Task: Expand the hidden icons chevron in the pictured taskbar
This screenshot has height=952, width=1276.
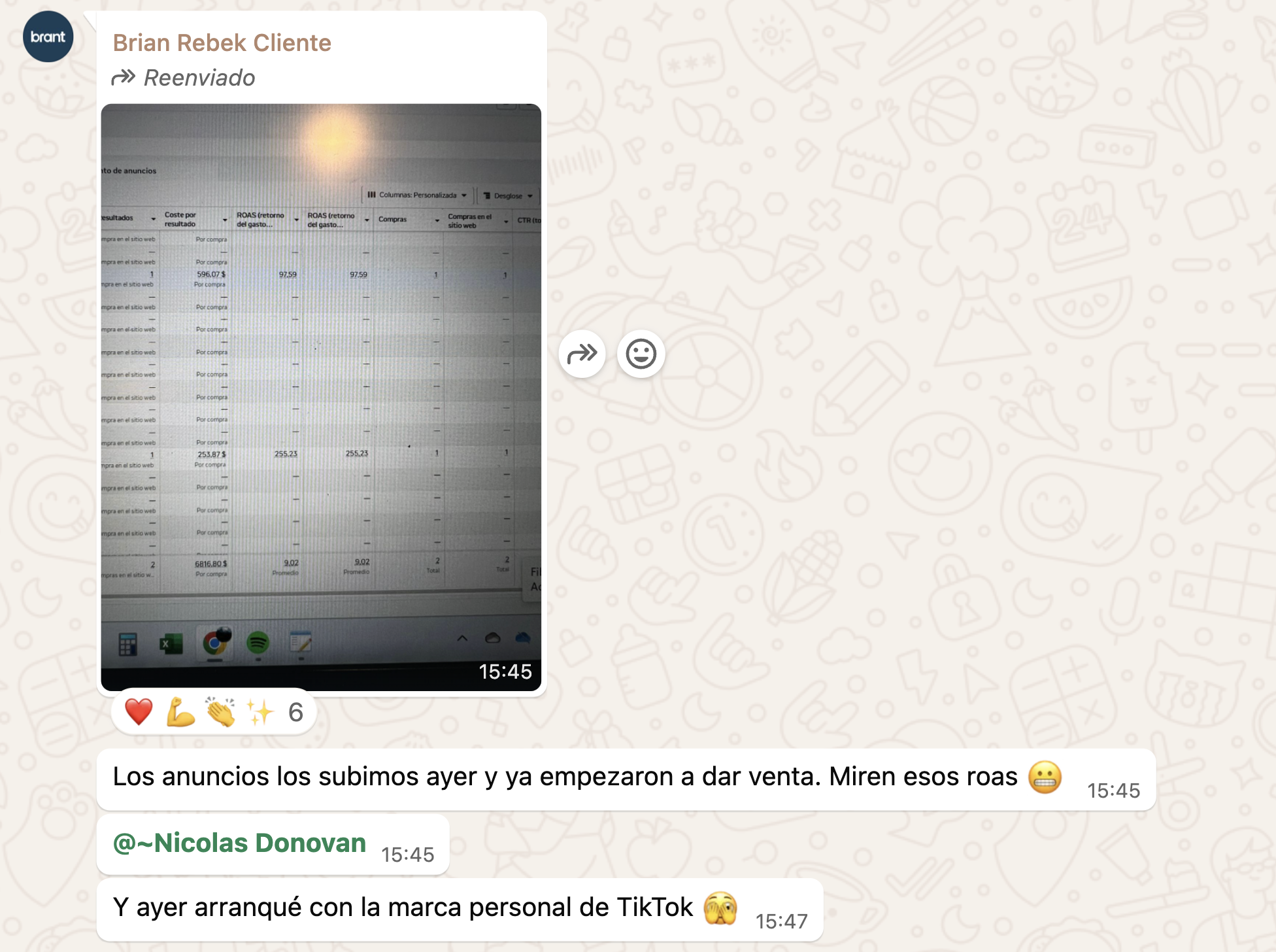Action: (x=462, y=637)
